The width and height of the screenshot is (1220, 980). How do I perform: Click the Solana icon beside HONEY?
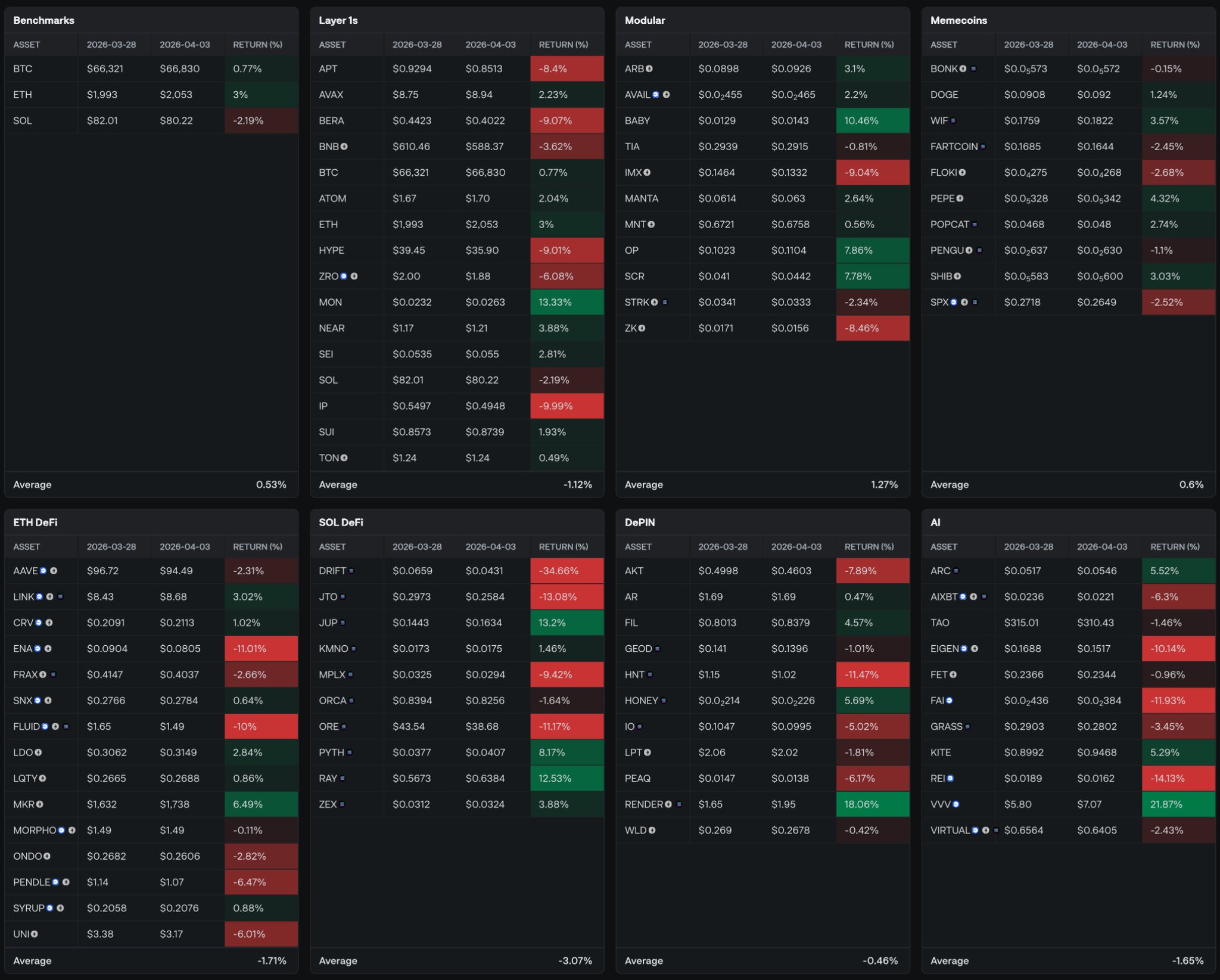coord(664,701)
